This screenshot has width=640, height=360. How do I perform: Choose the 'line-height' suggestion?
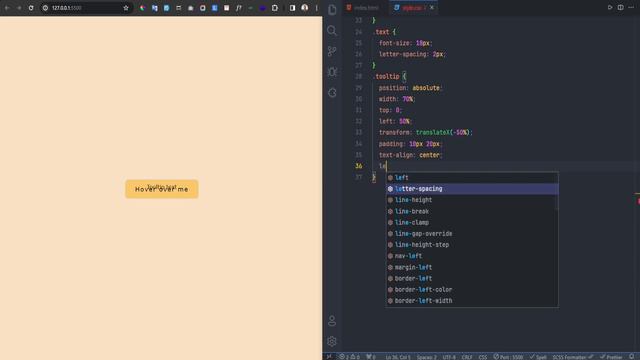tap(472, 200)
